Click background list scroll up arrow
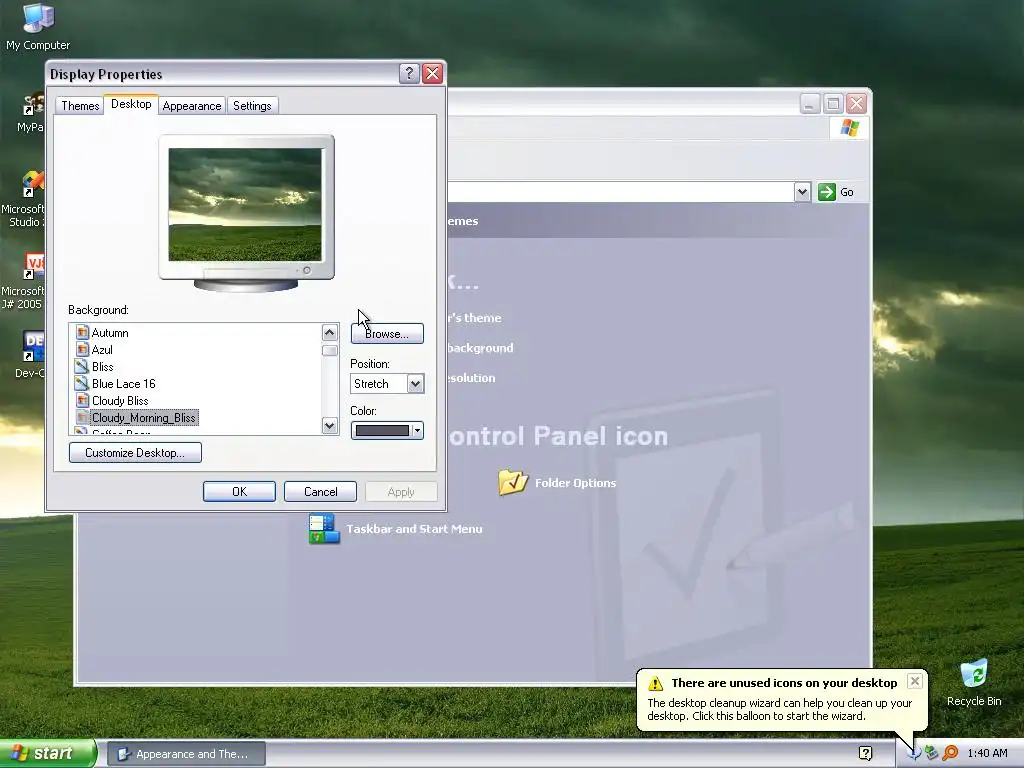 [330, 332]
